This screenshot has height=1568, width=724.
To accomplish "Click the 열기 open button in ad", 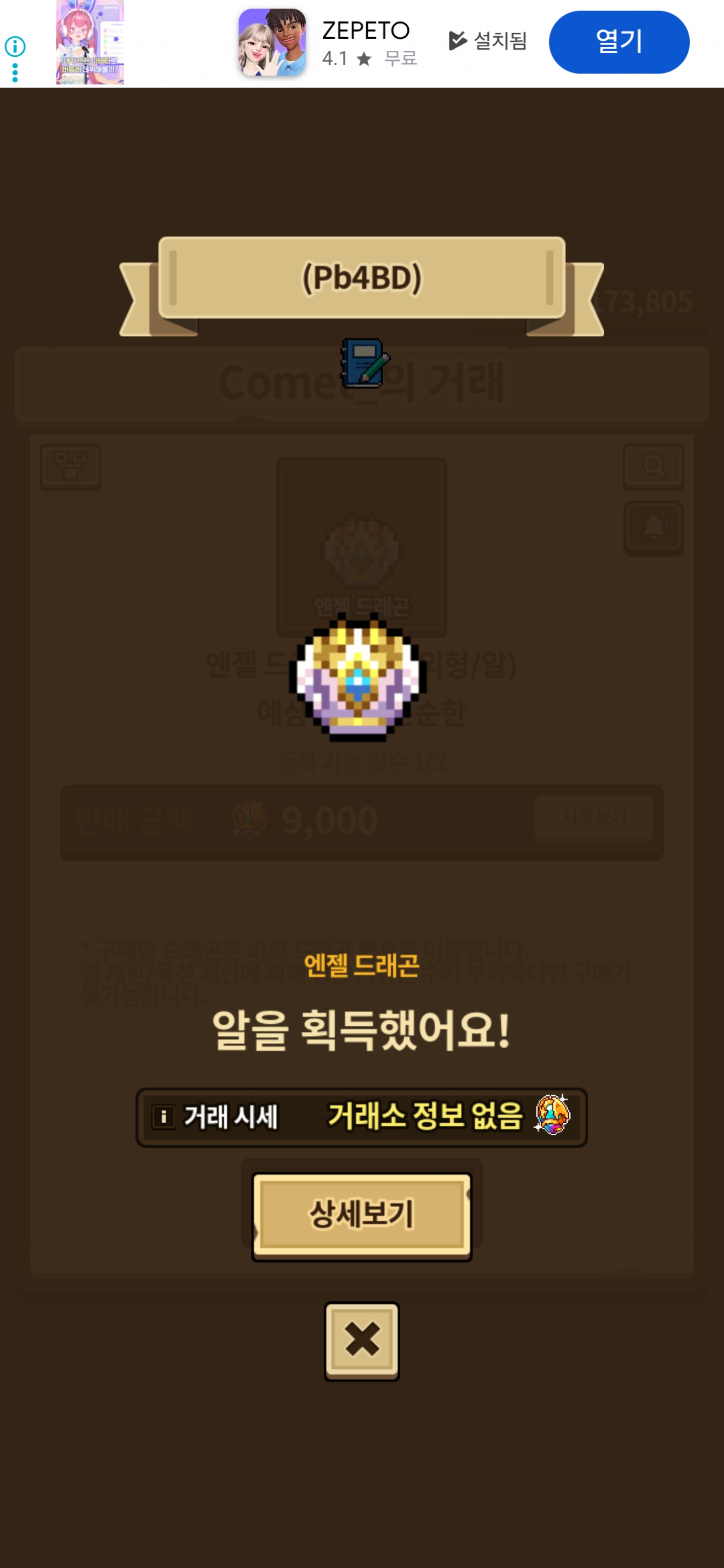I will [x=618, y=42].
